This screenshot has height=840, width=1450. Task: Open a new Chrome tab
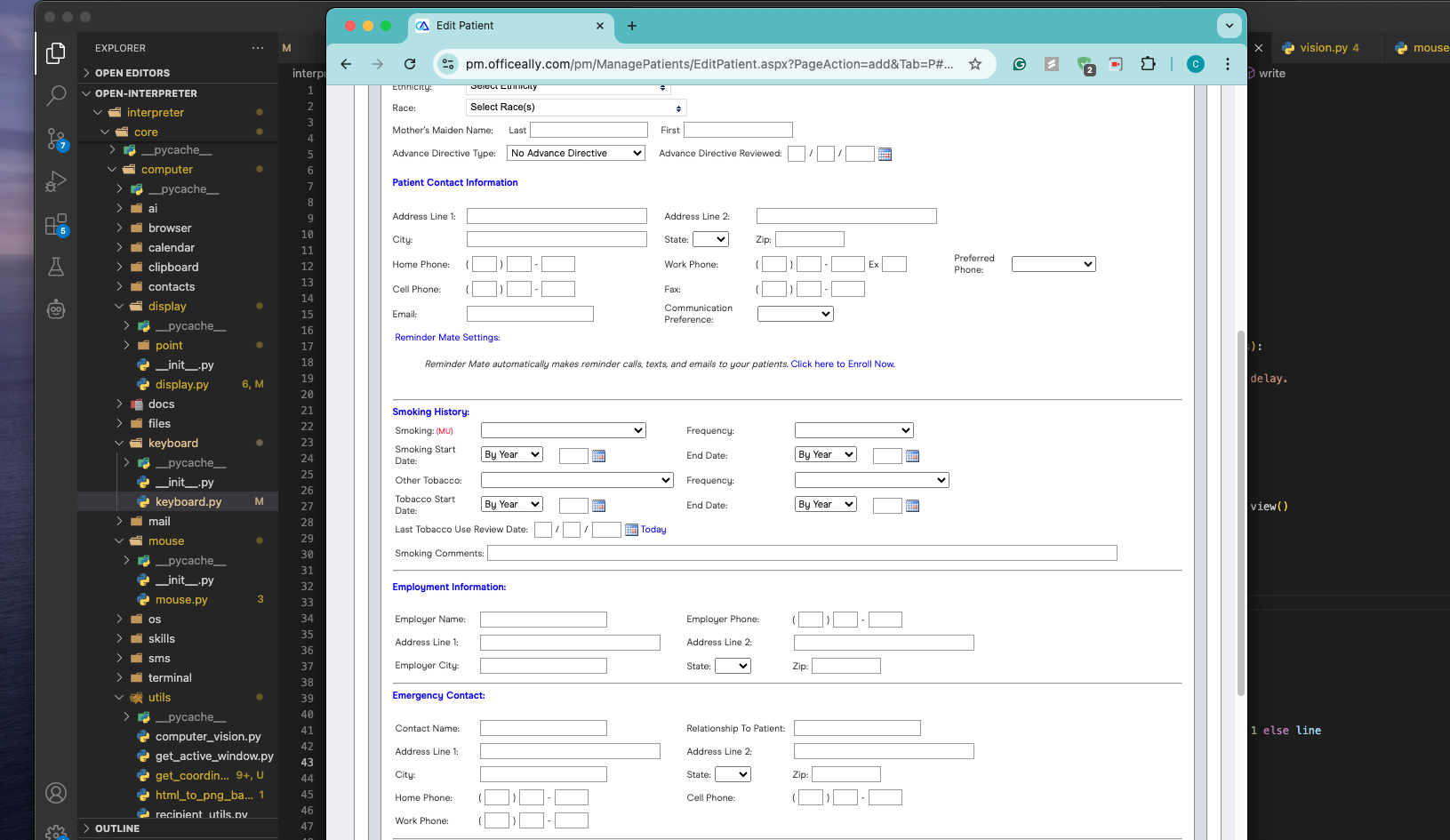pyautogui.click(x=632, y=26)
